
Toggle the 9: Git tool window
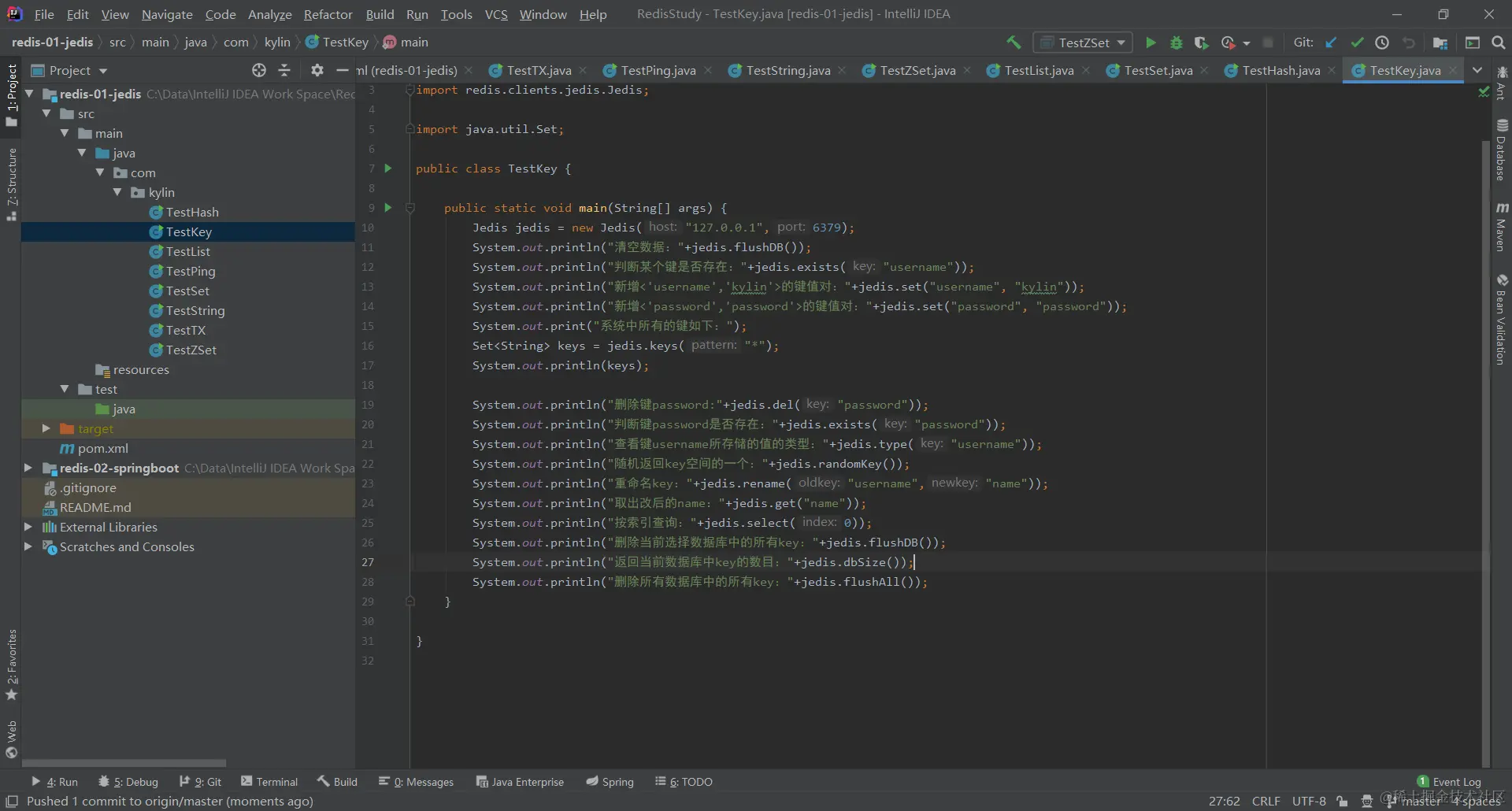click(200, 782)
